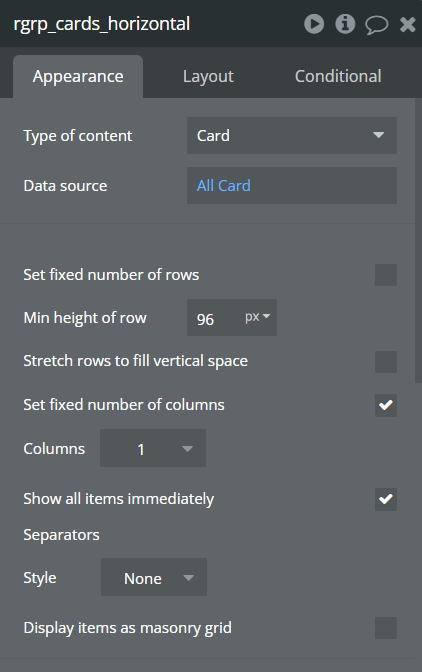Uncheck Set fixed number of columns
The width and height of the screenshot is (422, 672).
(x=386, y=405)
